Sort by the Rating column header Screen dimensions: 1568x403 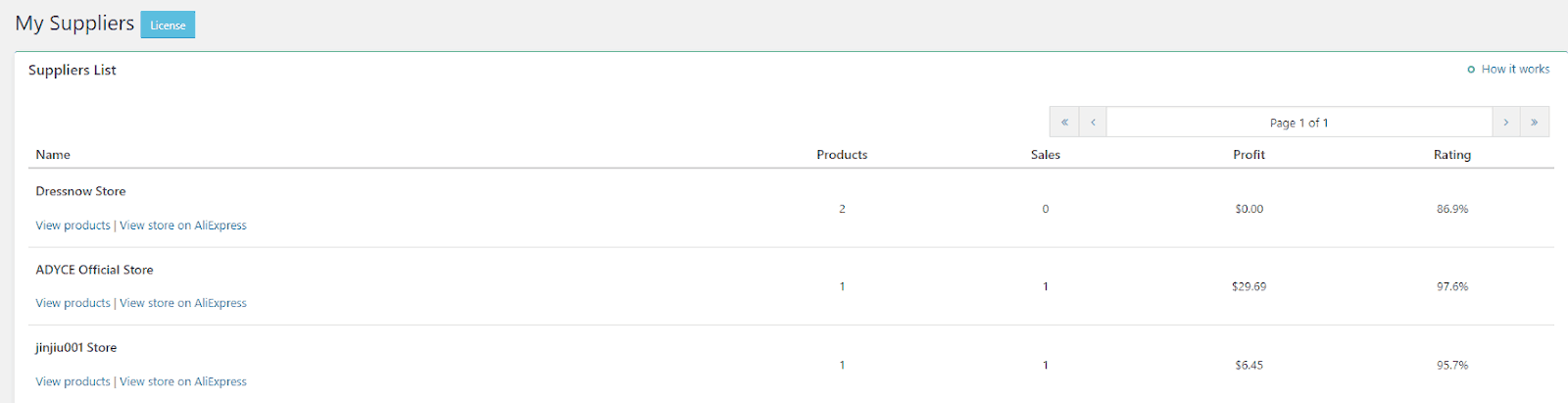tap(1451, 155)
